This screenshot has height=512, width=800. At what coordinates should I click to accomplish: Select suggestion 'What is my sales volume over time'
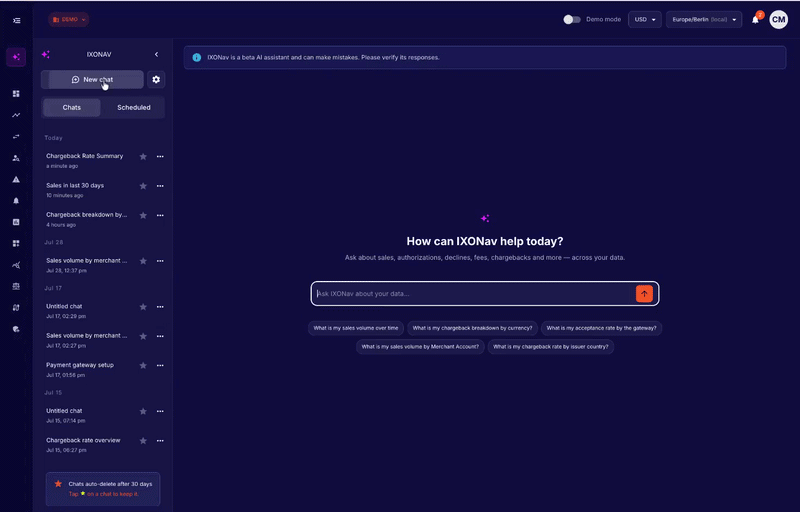(356, 328)
